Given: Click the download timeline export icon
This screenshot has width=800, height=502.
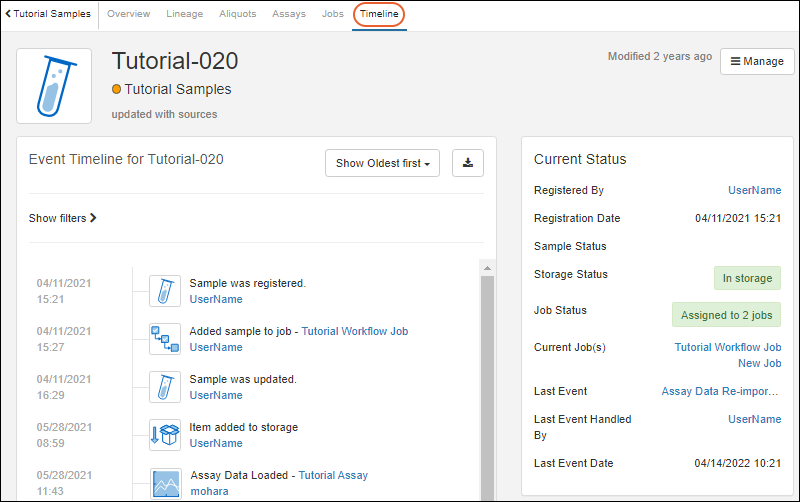Looking at the screenshot, I should point(468,163).
